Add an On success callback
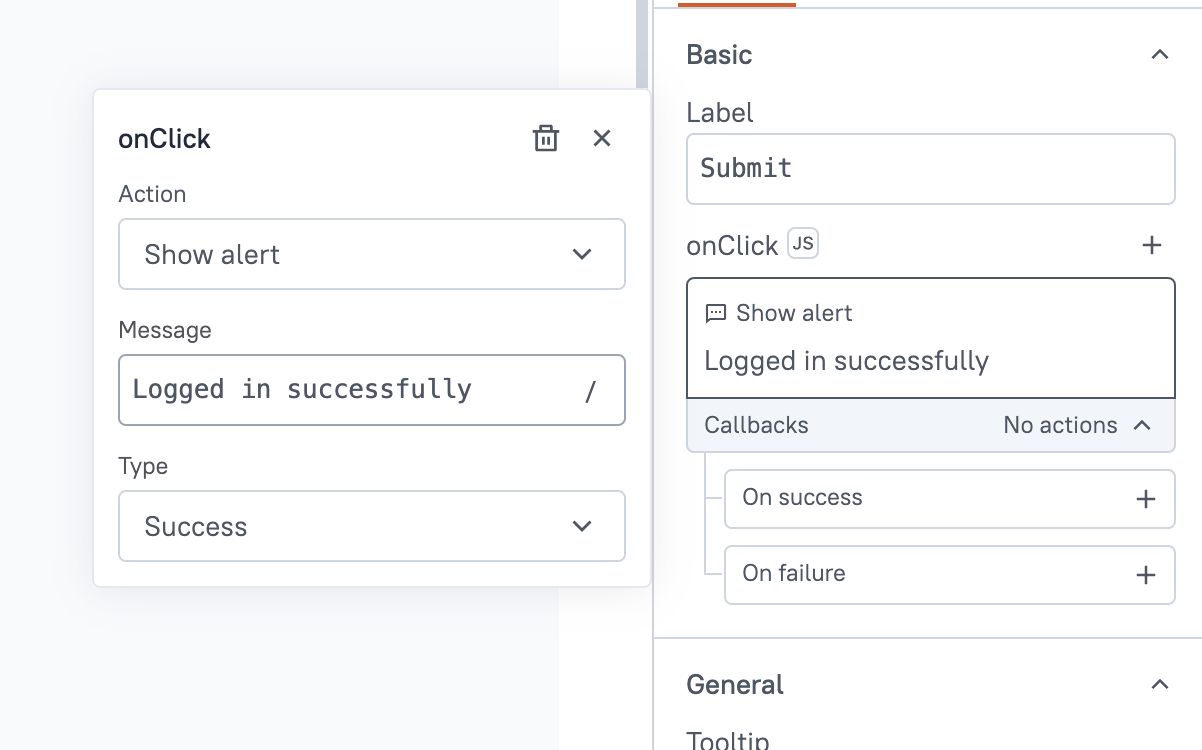This screenshot has height=750, width=1202. (x=1146, y=498)
